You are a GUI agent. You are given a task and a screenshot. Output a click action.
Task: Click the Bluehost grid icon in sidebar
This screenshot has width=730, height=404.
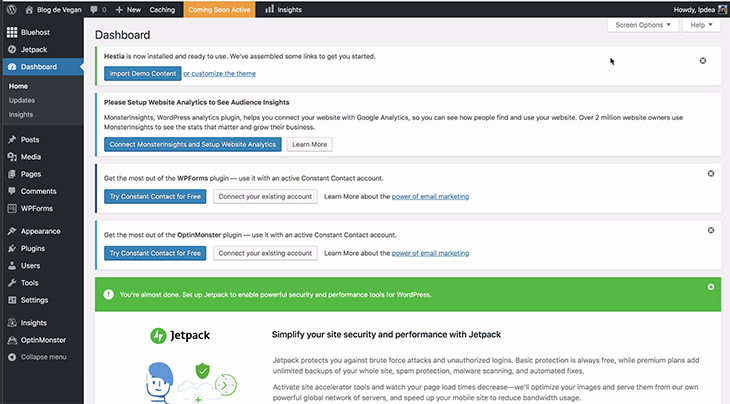pyautogui.click(x=12, y=32)
